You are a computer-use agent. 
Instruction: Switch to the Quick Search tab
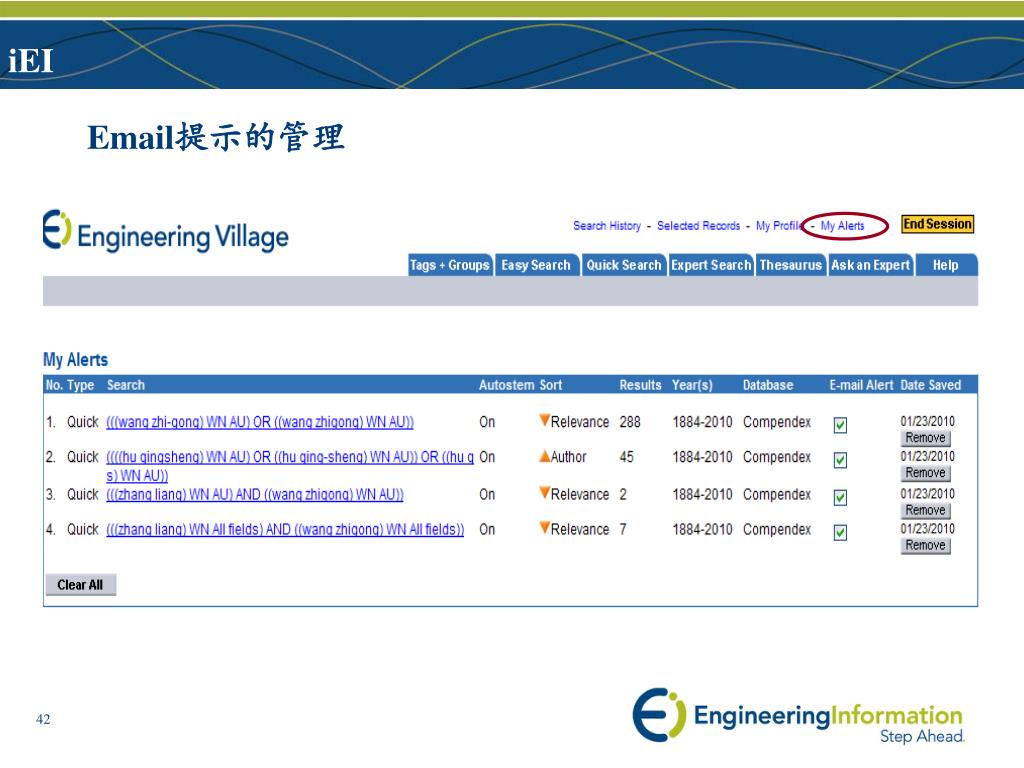(624, 265)
